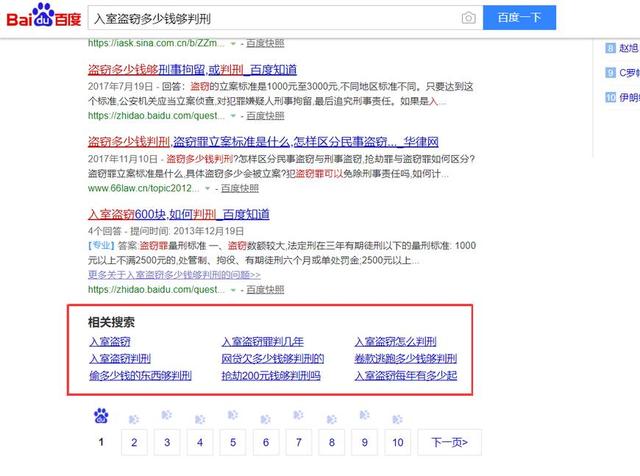Screen dimensions: 640x476
Task: Go to results page 10
Action: [x=398, y=443]
